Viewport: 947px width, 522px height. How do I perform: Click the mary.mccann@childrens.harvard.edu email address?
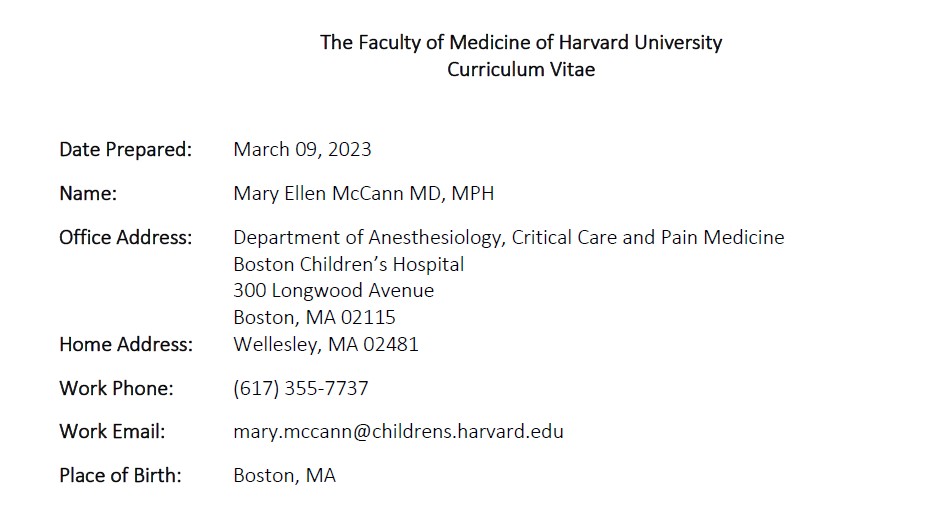click(398, 432)
